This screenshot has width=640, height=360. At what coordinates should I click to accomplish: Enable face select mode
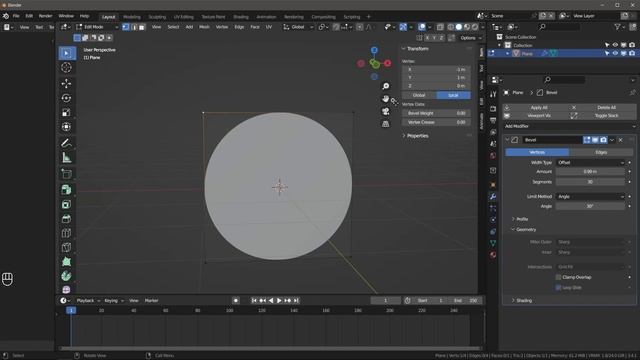click(142, 27)
